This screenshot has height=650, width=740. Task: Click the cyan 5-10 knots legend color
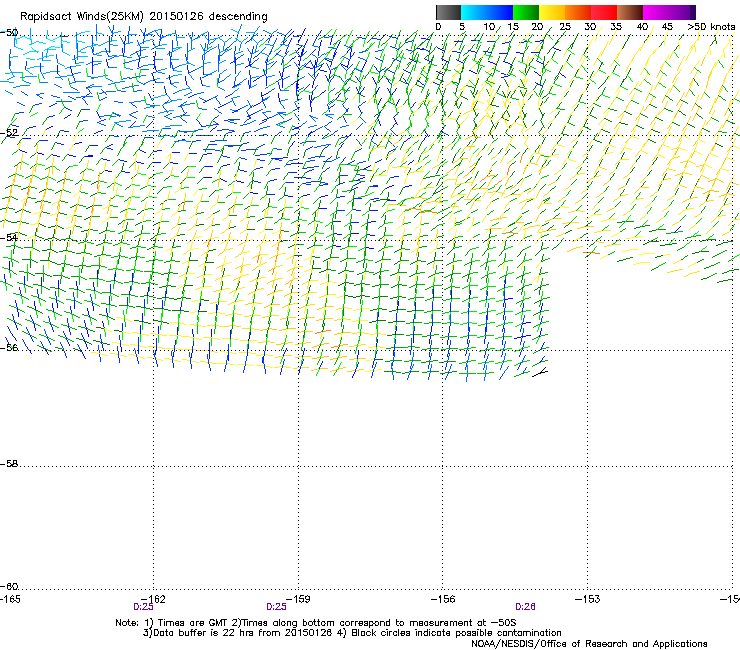click(x=474, y=12)
